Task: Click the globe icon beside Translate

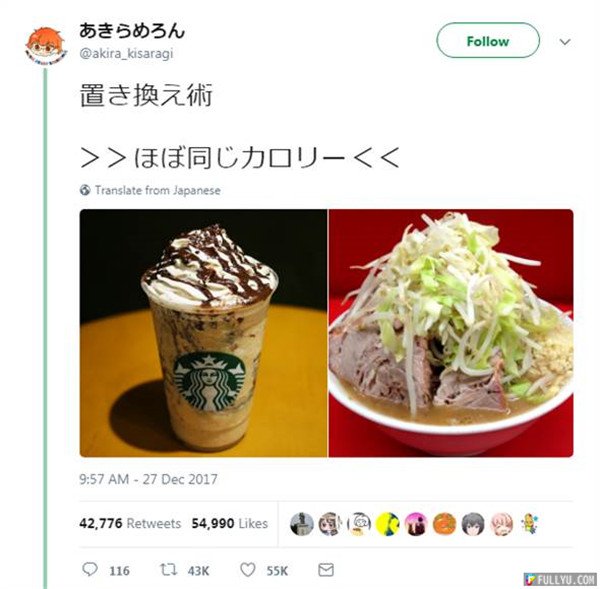Action: coord(85,190)
